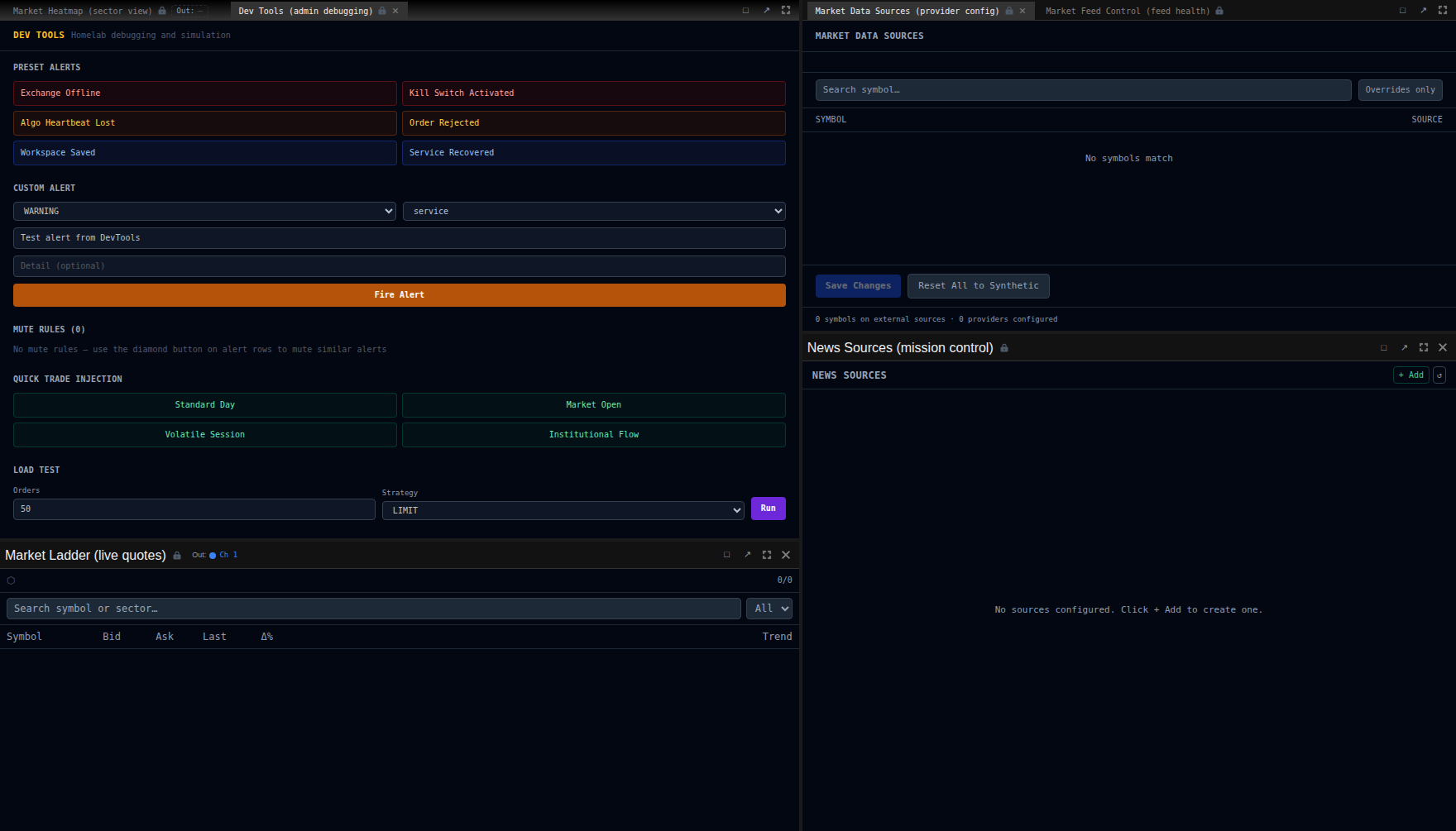
Task: Click the square icon in News Sources header
Action: (x=1383, y=348)
